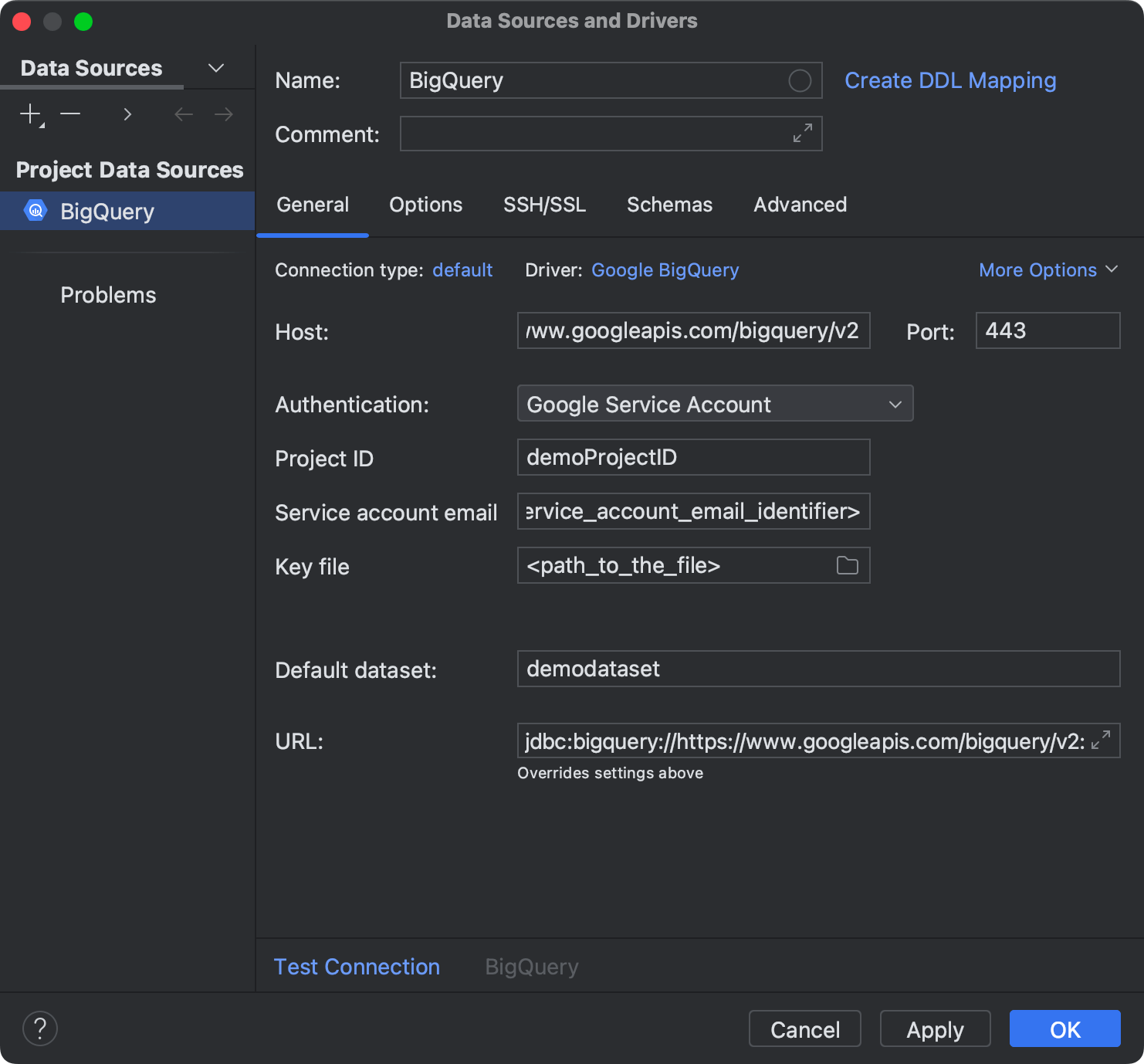Add a new data source with the plus icon
The width and height of the screenshot is (1144, 1064).
[x=29, y=114]
